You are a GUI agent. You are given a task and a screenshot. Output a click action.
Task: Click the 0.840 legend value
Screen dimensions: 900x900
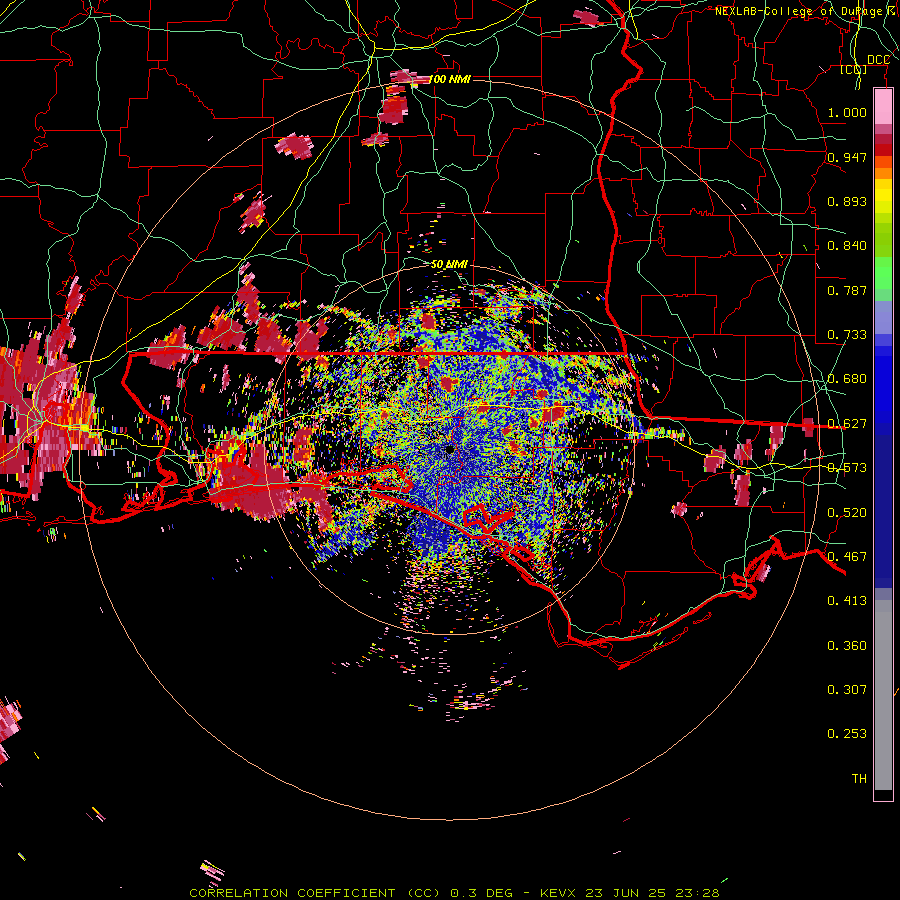(847, 246)
